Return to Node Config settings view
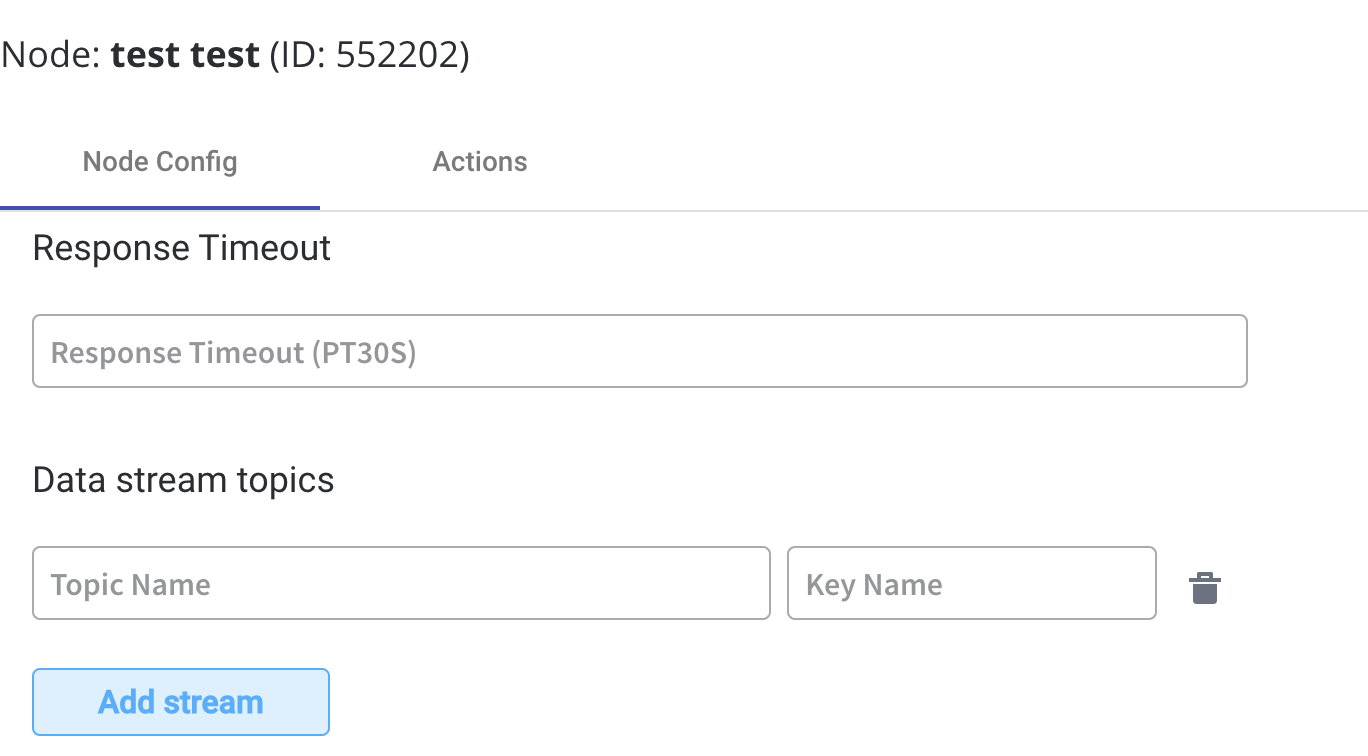The height and width of the screenshot is (756, 1368). tap(160, 162)
